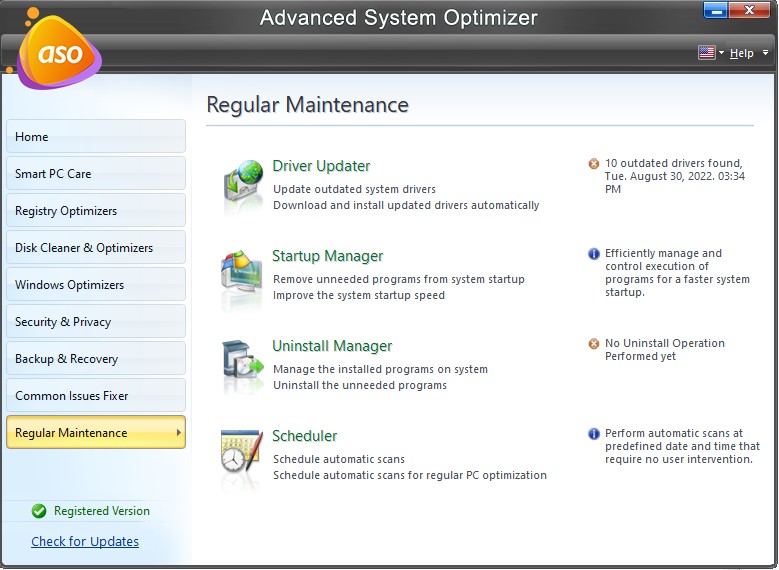Open the Help menu
Image resolution: width=779 pixels, height=570 pixels.
[x=741, y=53]
